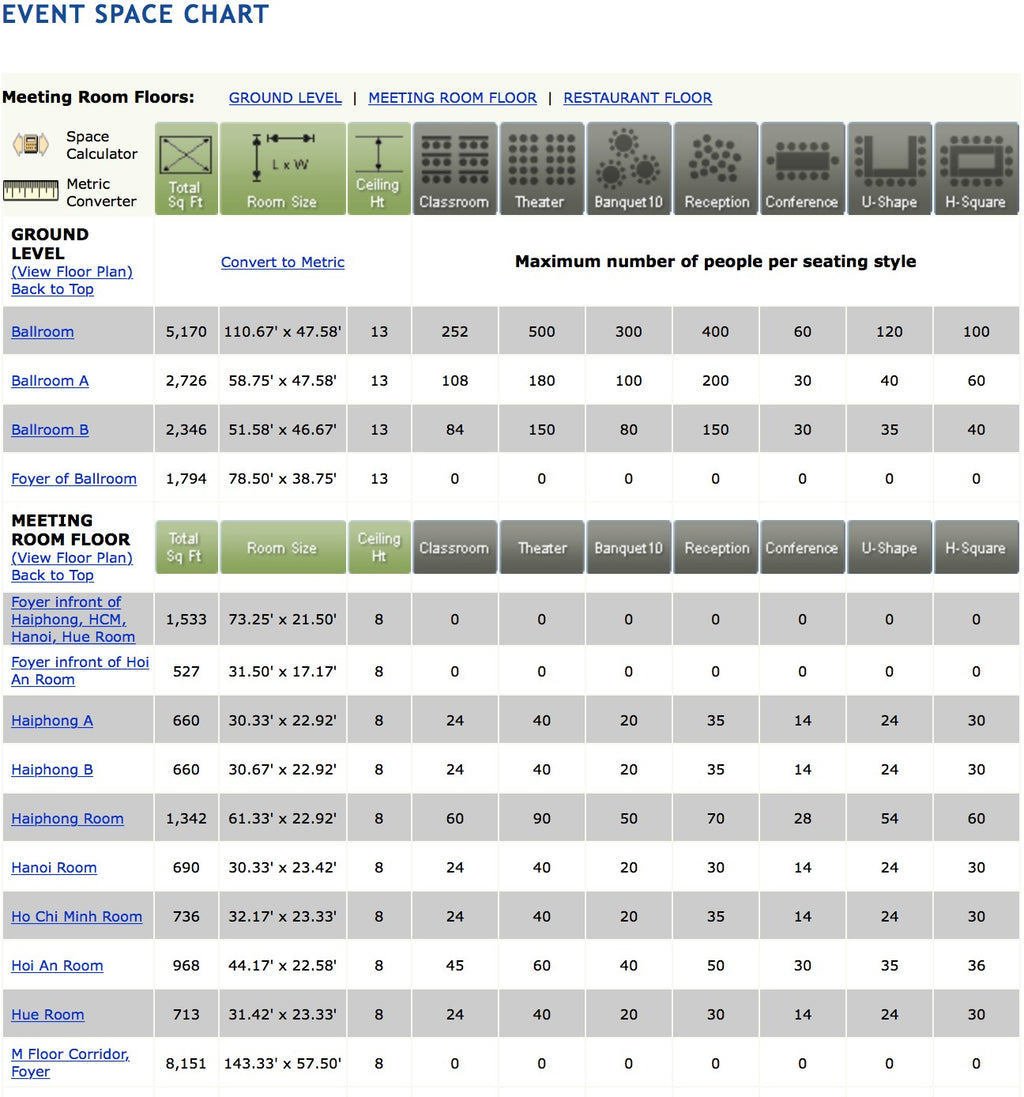Select the Theater seating style icon
Image resolution: width=1024 pixels, height=1097 pixels.
[541, 167]
